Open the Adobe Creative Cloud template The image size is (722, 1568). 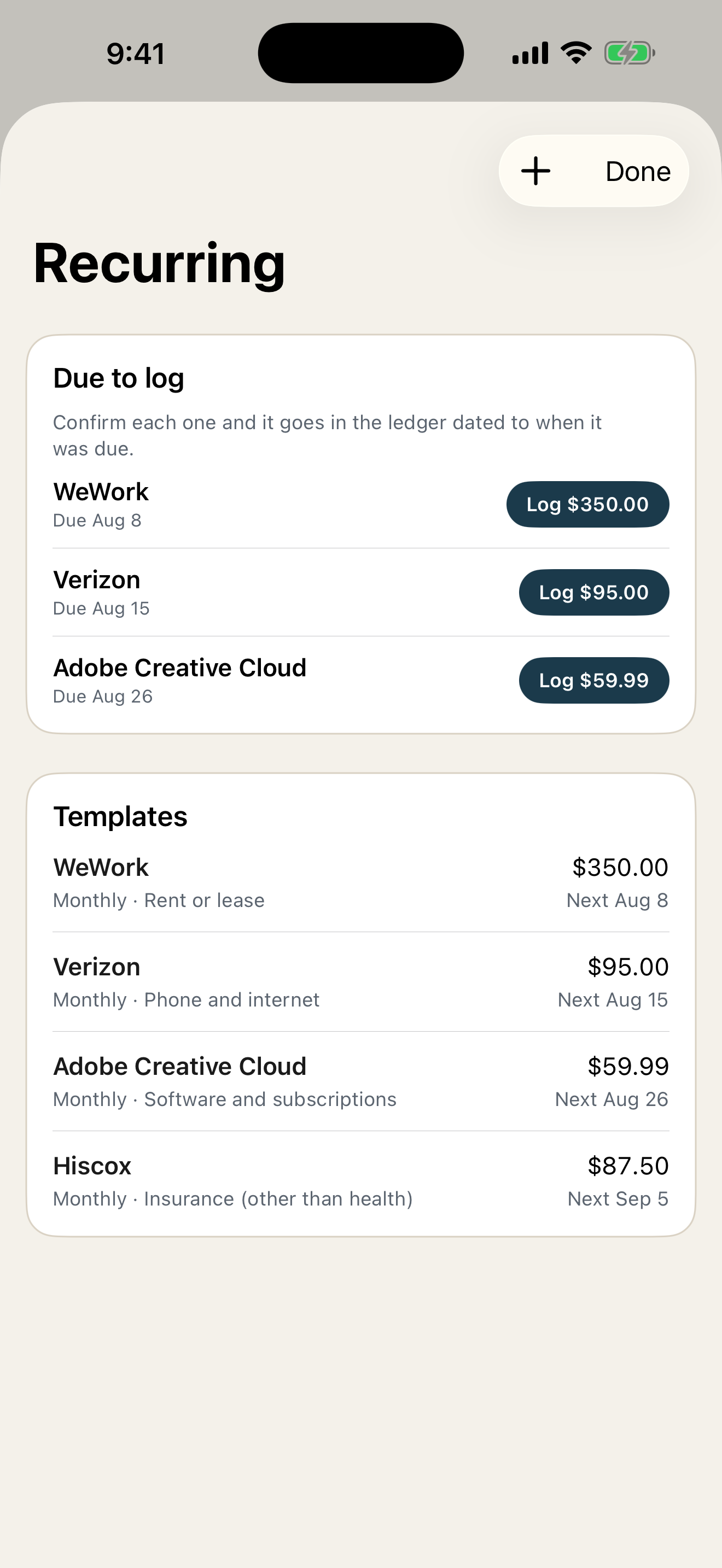(361, 1081)
